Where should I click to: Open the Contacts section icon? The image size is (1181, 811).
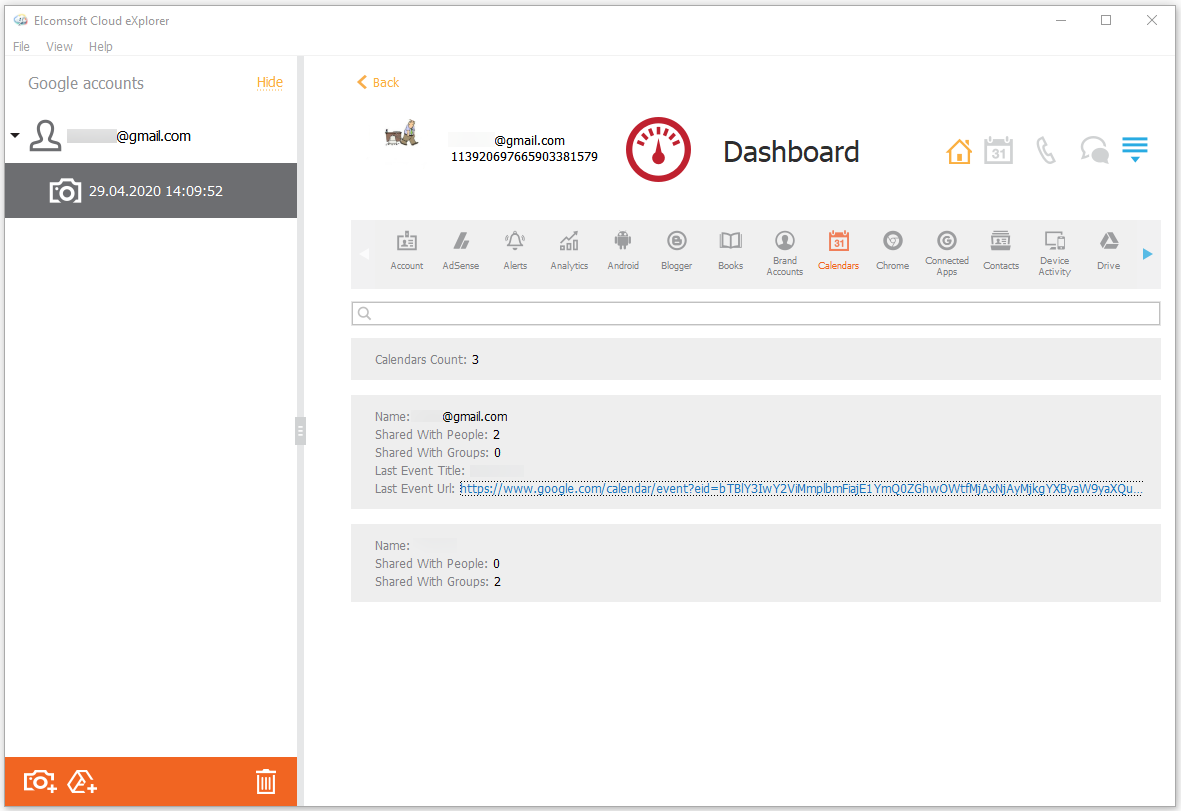[1000, 252]
